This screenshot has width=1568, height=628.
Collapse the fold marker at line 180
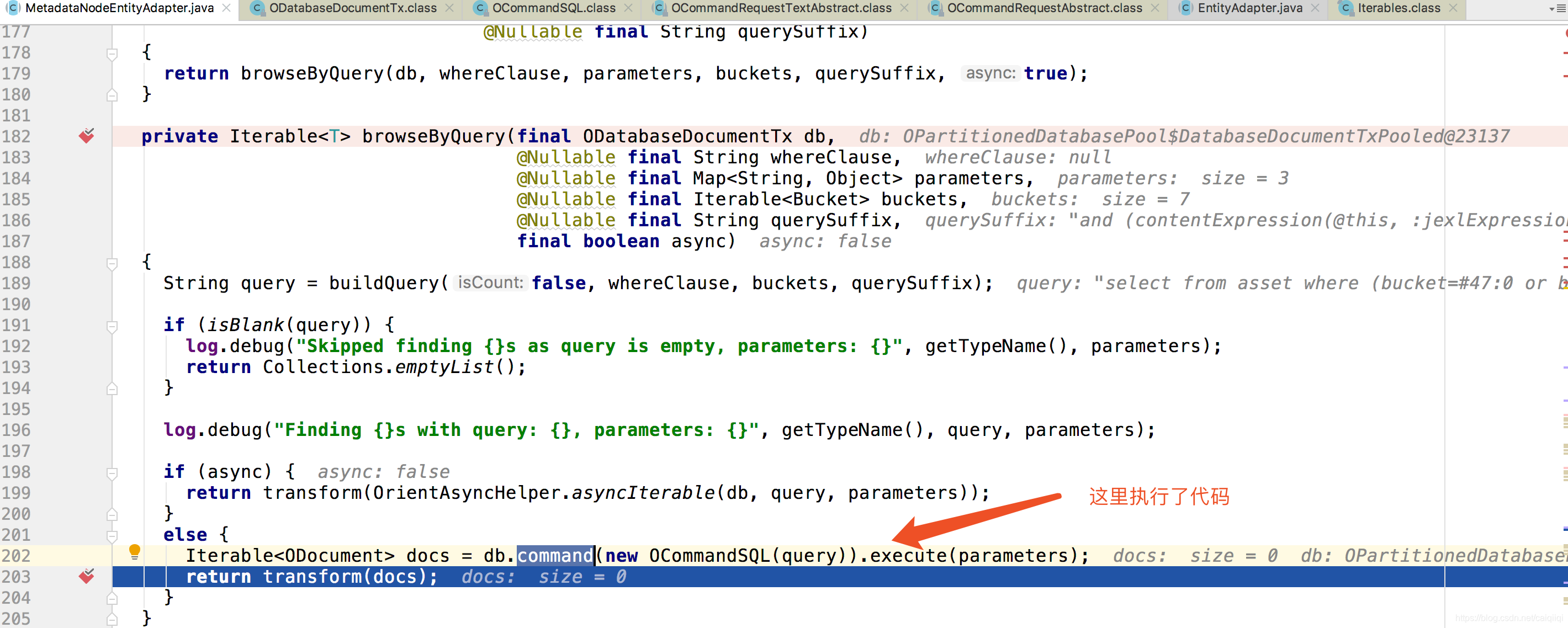[112, 95]
